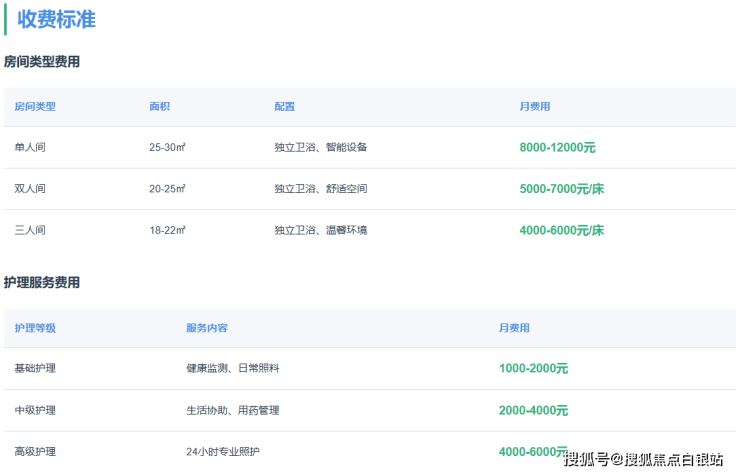Select the 护理服务费用 section title

click(x=42, y=283)
